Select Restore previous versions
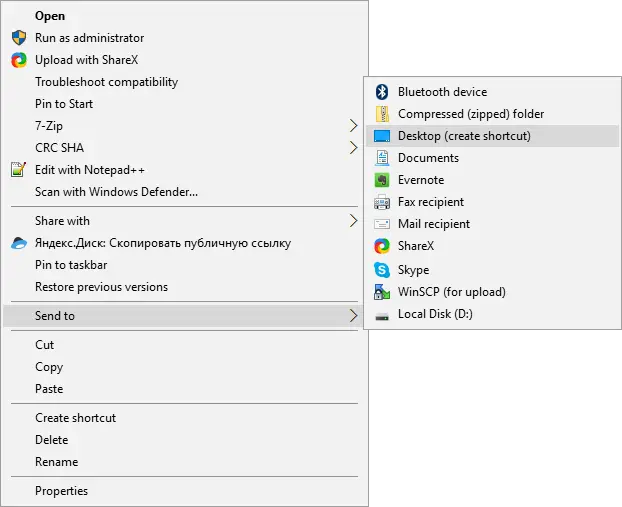The image size is (622, 507). point(184,287)
